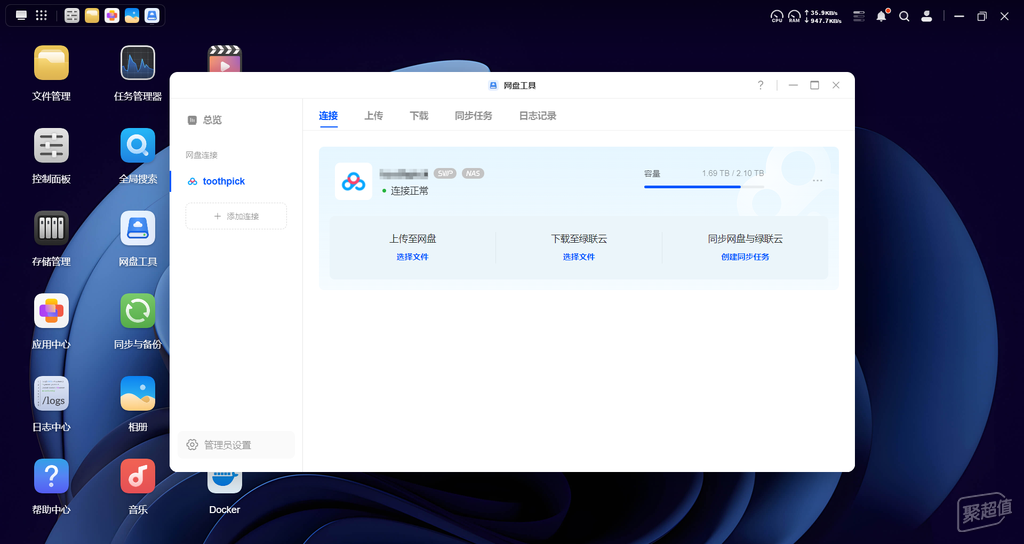The image size is (1024, 544).
Task: Click the 1.69 TB / 2.10 TB capacity text
Action: (733, 173)
